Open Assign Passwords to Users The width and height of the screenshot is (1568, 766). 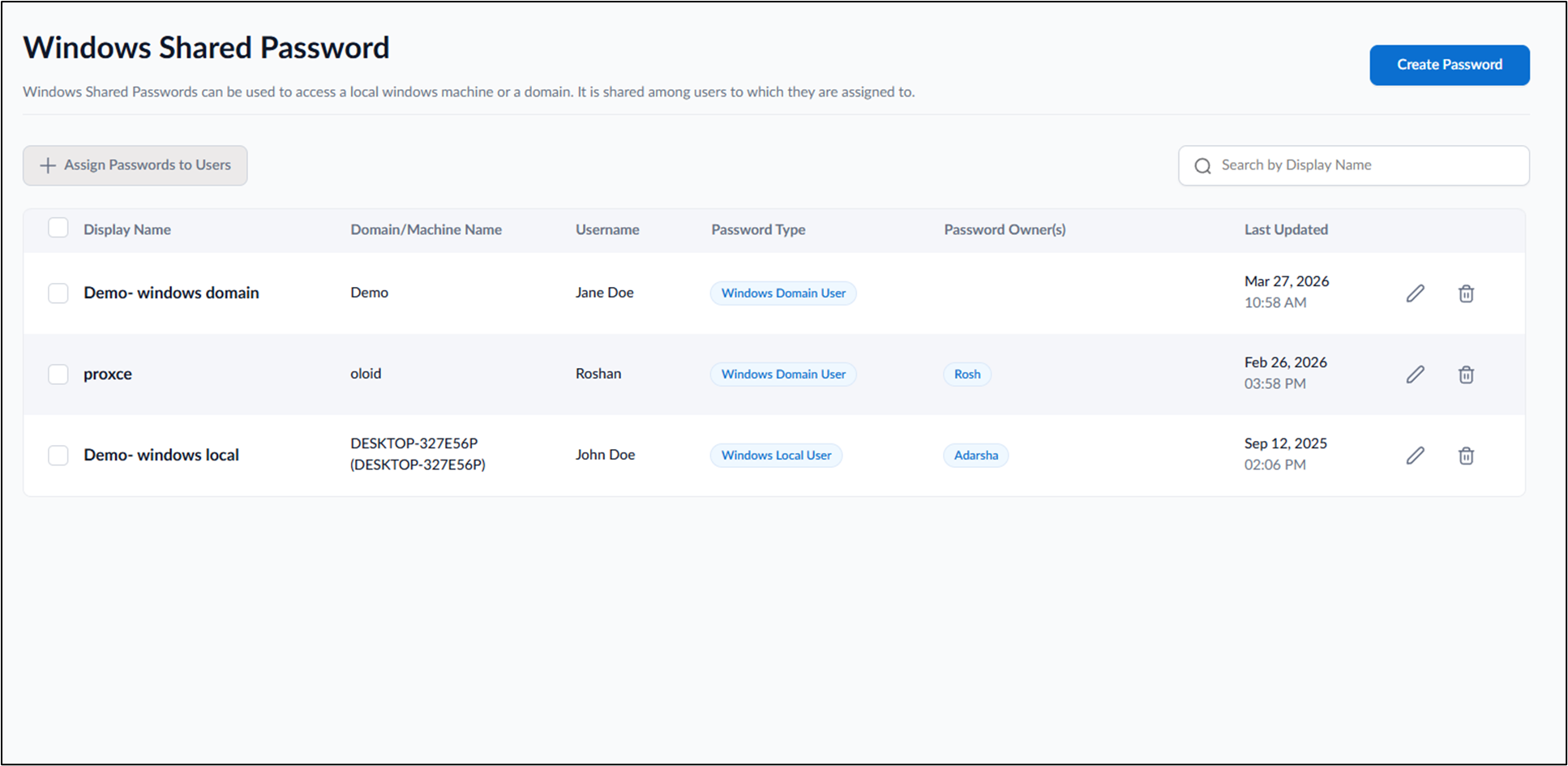(x=135, y=165)
